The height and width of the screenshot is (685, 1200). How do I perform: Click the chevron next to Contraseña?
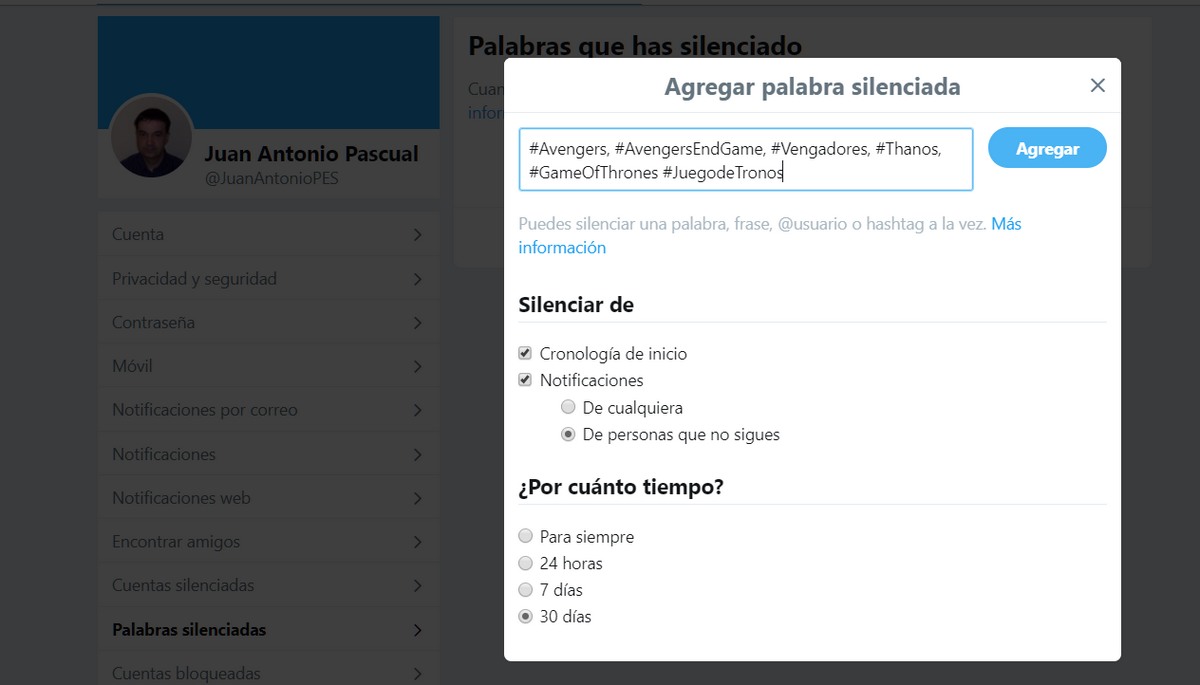click(x=417, y=323)
